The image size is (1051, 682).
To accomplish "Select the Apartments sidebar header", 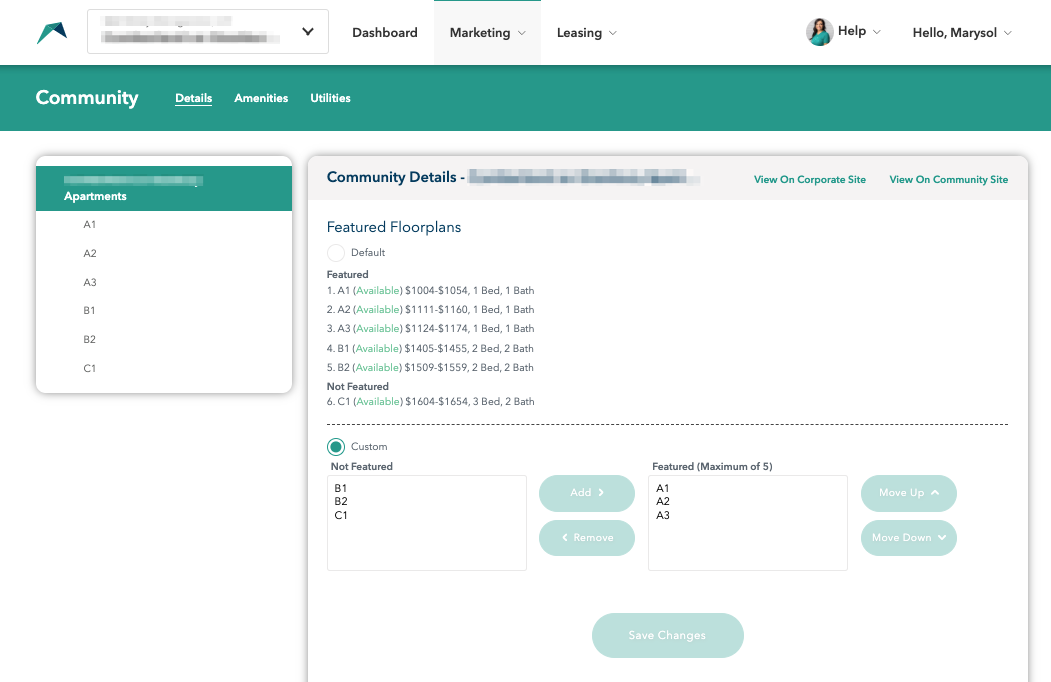I will click(x=164, y=188).
